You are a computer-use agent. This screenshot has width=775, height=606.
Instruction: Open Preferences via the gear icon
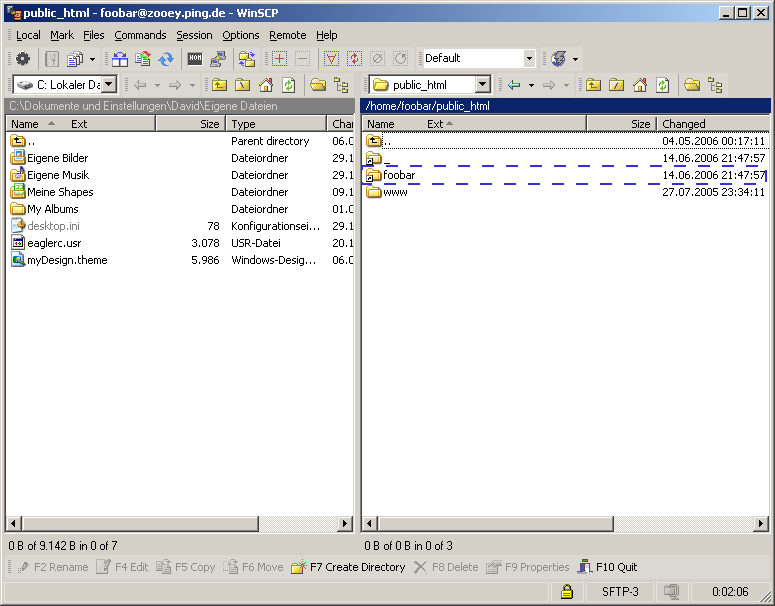pos(22,59)
